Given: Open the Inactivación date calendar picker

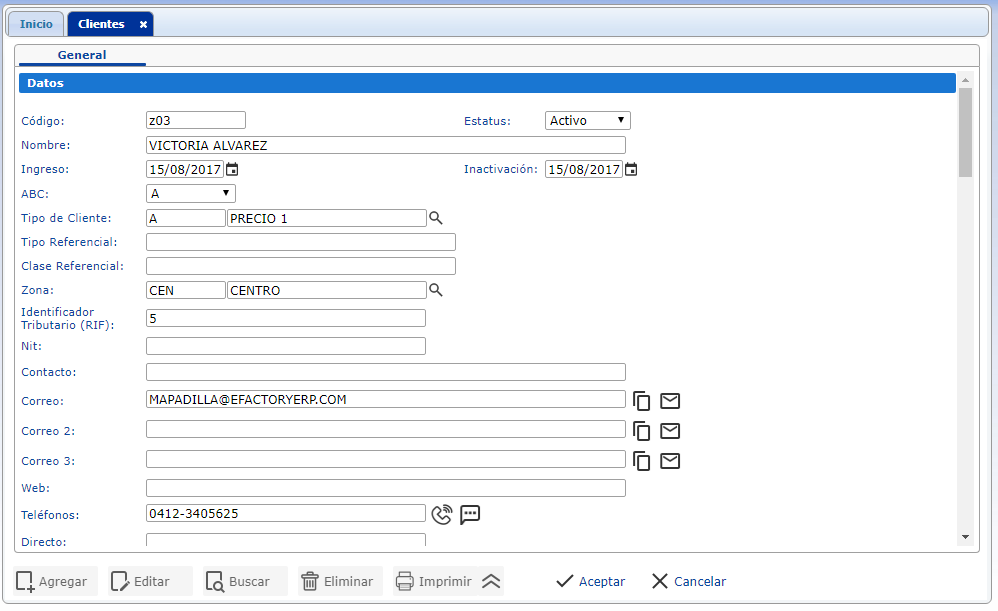Looking at the screenshot, I should pyautogui.click(x=631, y=169).
